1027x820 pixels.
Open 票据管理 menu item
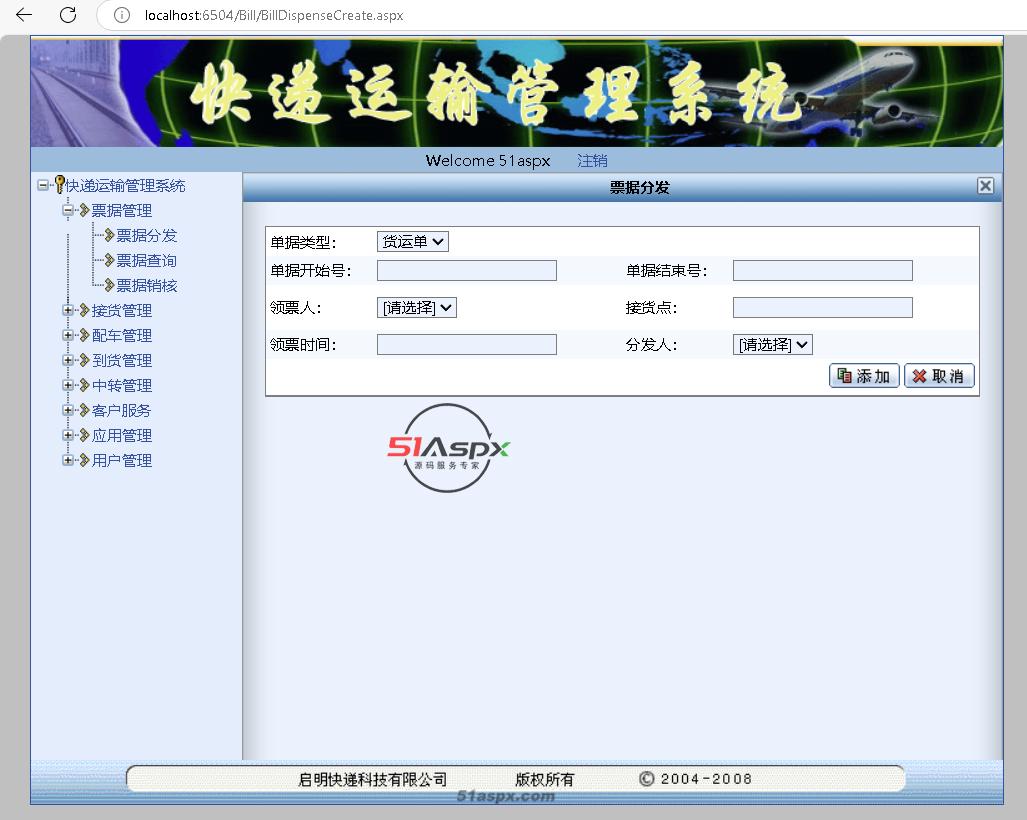[122, 211]
